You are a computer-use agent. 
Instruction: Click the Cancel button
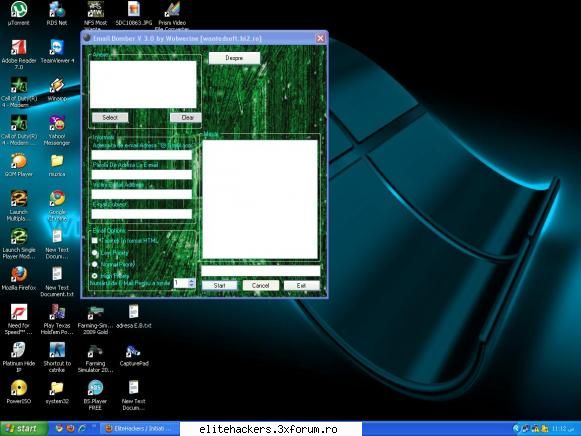click(x=260, y=286)
